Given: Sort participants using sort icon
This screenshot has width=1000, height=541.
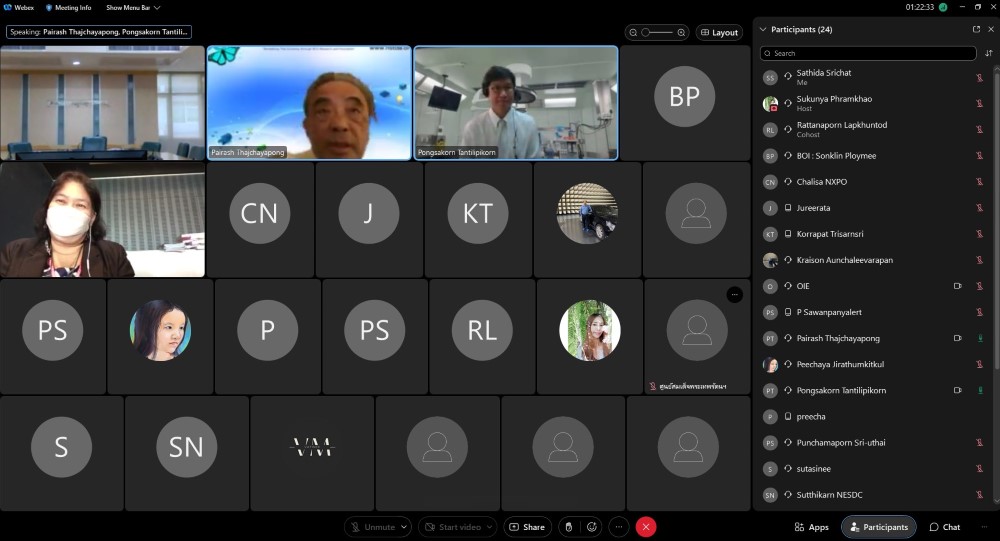Looking at the screenshot, I should [x=989, y=53].
